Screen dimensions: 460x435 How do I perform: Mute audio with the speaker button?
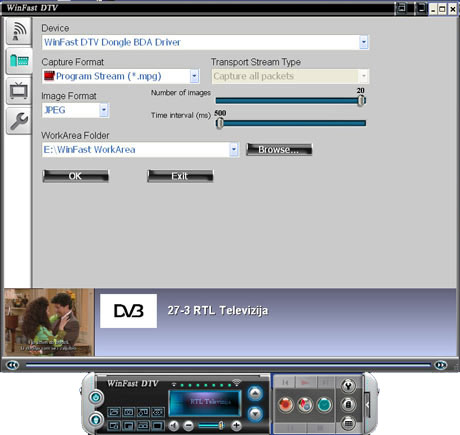pos(173,425)
